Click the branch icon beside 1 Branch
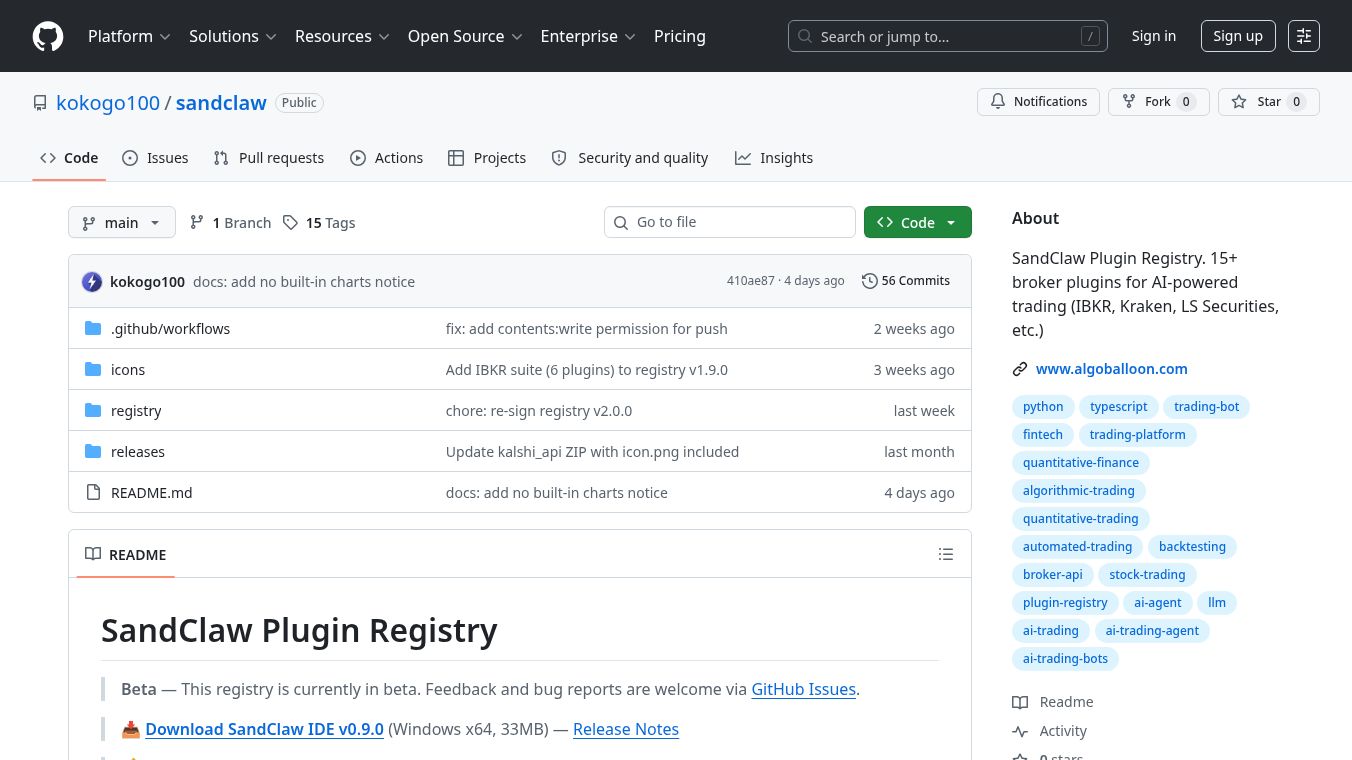Viewport: 1352px width, 760px height. (x=197, y=222)
